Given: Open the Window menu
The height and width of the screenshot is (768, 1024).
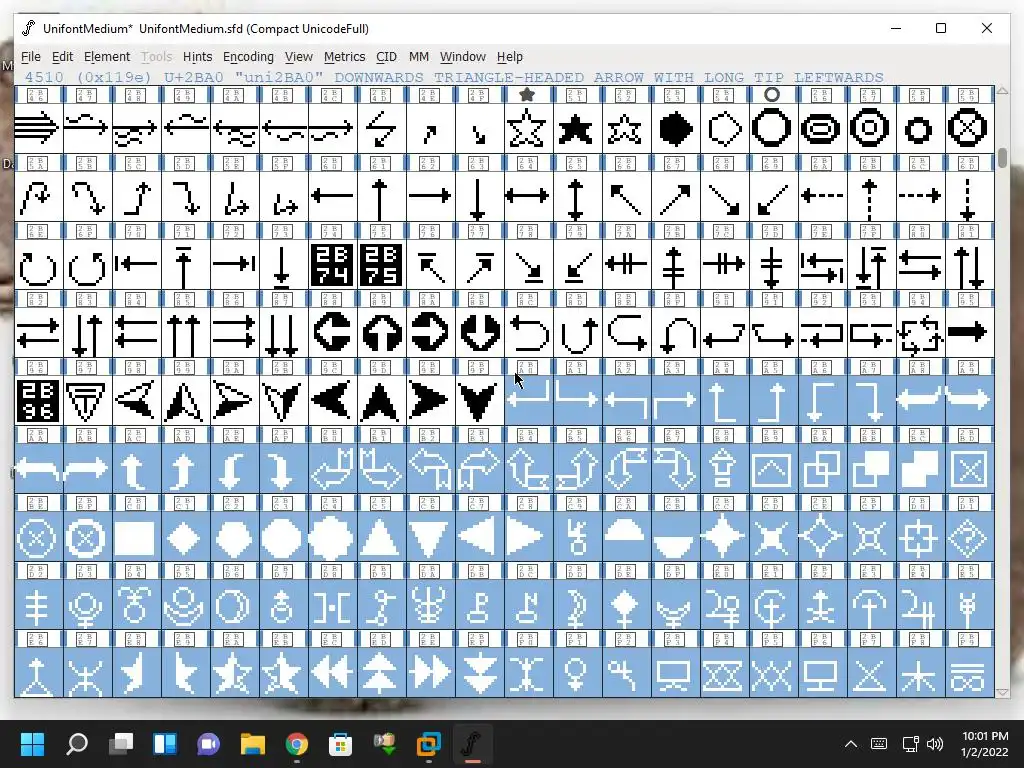Looking at the screenshot, I should point(462,57).
